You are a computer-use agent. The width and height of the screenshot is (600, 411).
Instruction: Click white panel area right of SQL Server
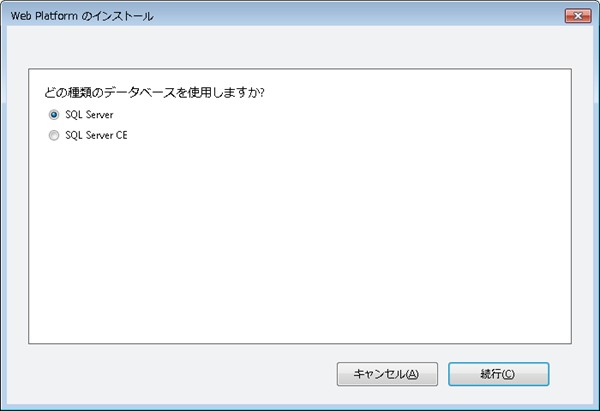(x=350, y=115)
